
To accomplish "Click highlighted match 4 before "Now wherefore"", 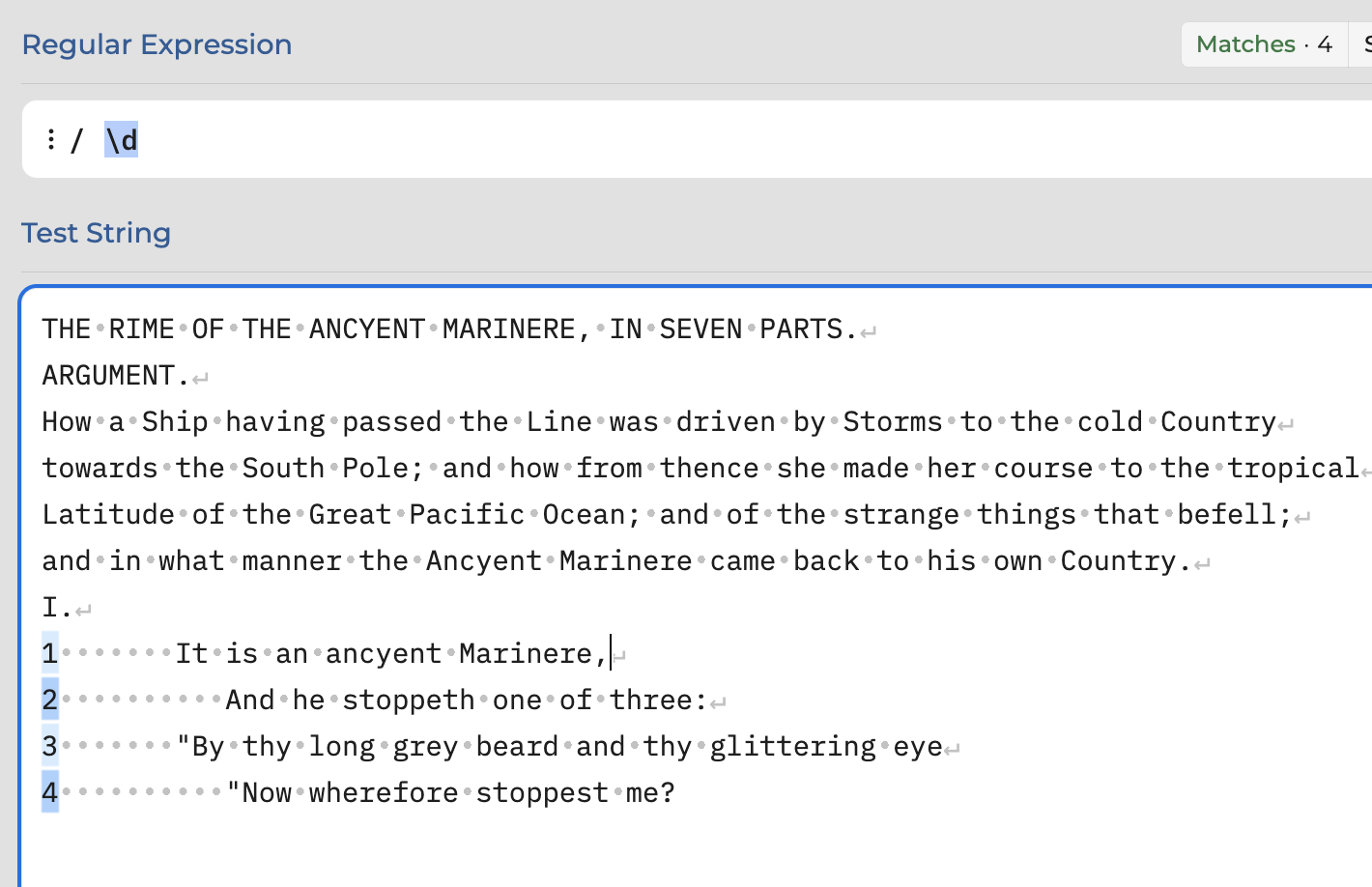I will coord(50,792).
